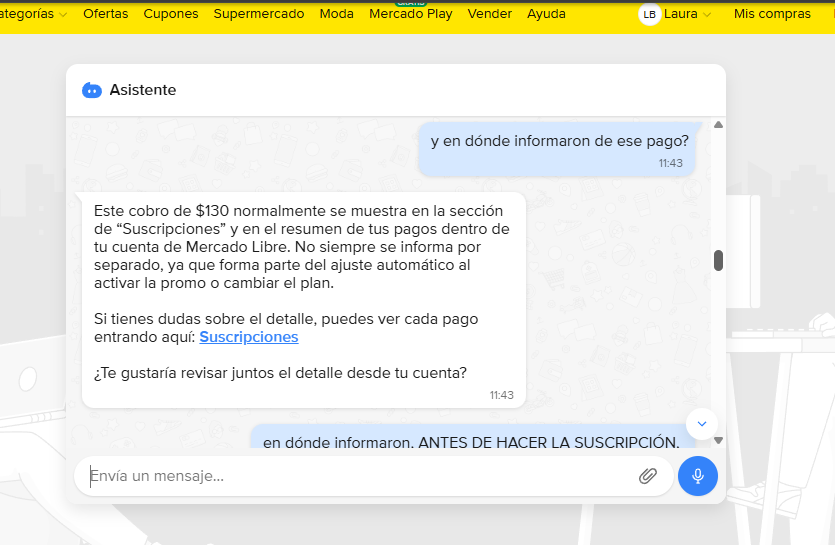Start voice input with the microphone button

pos(698,476)
